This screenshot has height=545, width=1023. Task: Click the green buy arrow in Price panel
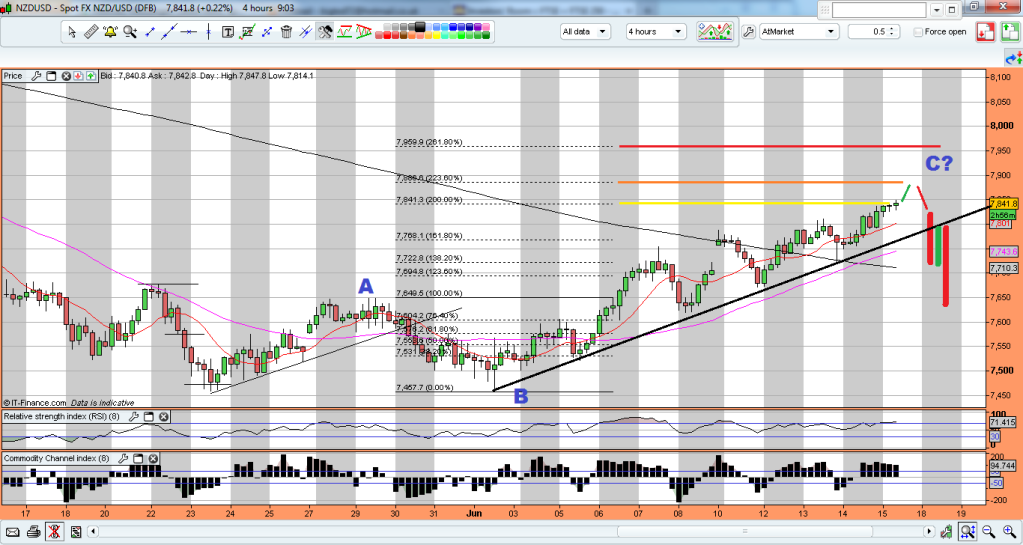click(x=90, y=76)
